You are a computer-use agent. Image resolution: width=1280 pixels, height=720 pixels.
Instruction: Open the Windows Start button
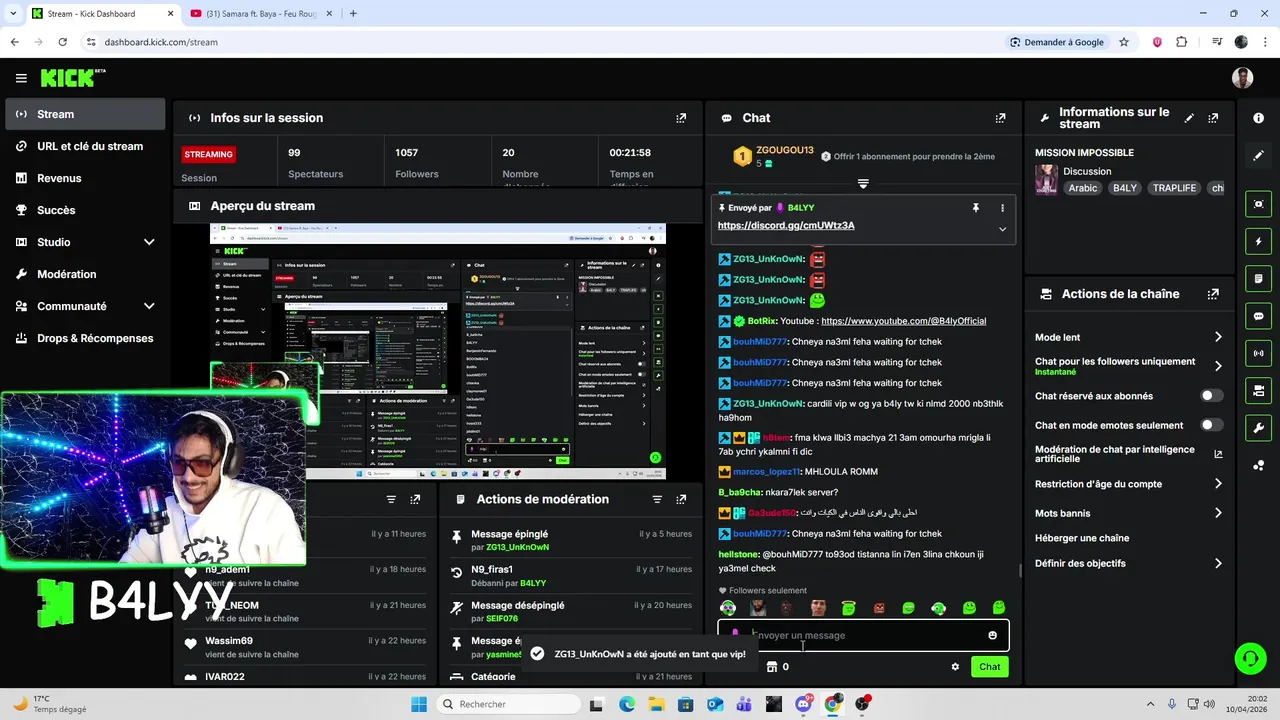pyautogui.click(x=418, y=704)
